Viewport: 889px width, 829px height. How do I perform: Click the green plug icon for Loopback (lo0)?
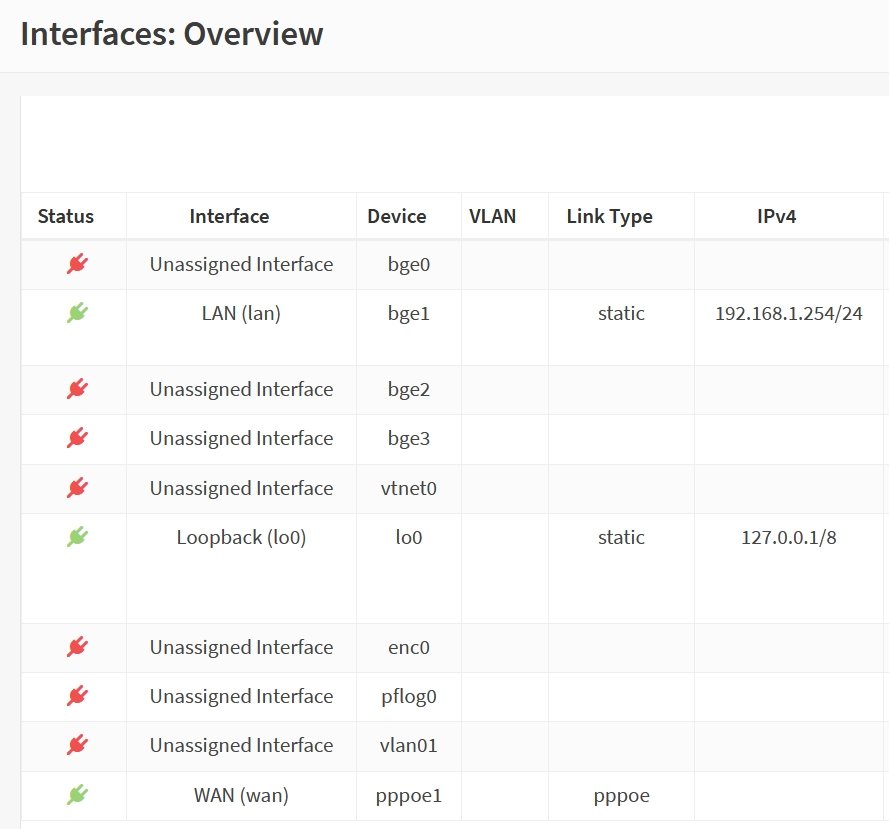coord(77,536)
